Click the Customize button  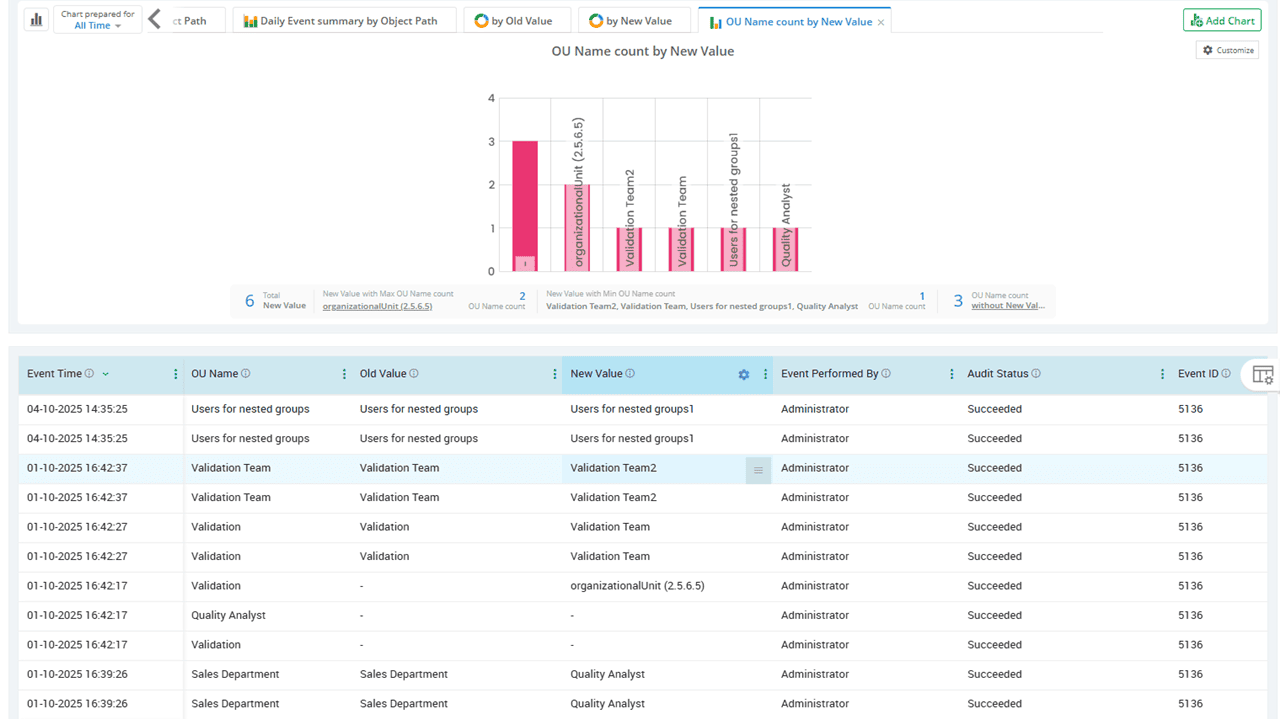click(x=1227, y=50)
